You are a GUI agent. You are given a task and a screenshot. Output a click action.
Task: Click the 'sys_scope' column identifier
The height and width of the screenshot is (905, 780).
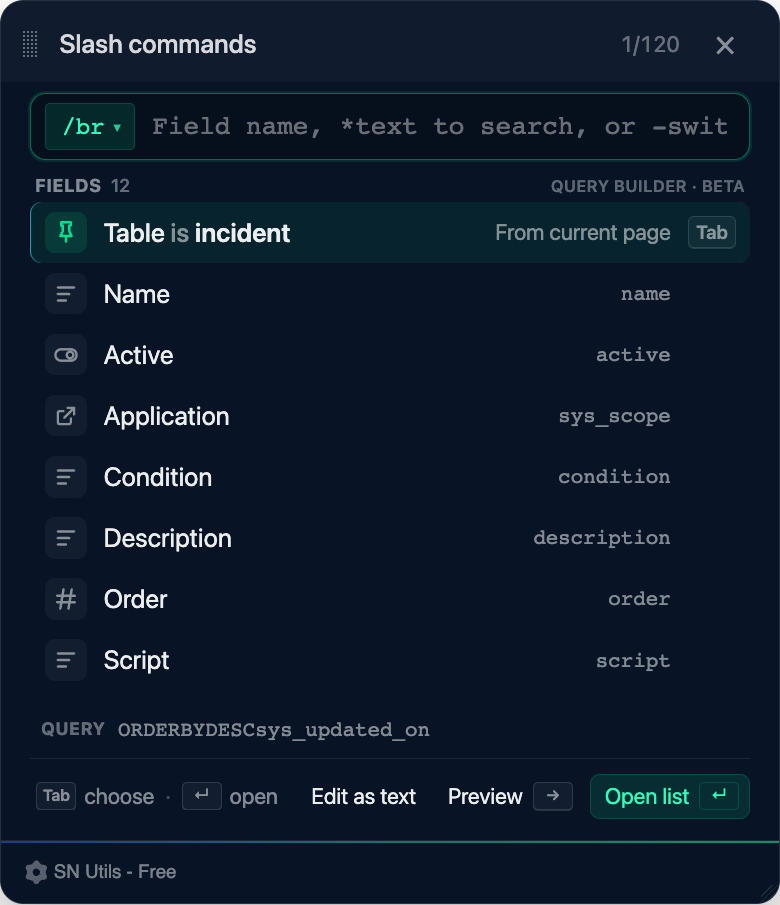coord(614,416)
